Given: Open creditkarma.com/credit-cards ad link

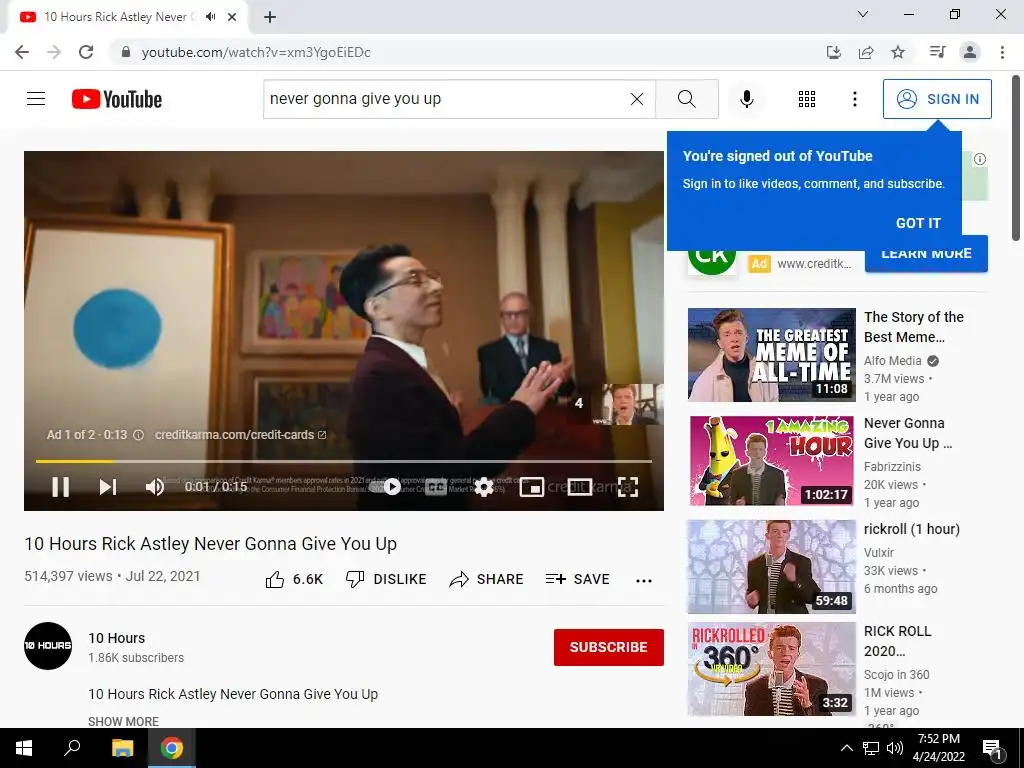Looking at the screenshot, I should click(x=240, y=435).
